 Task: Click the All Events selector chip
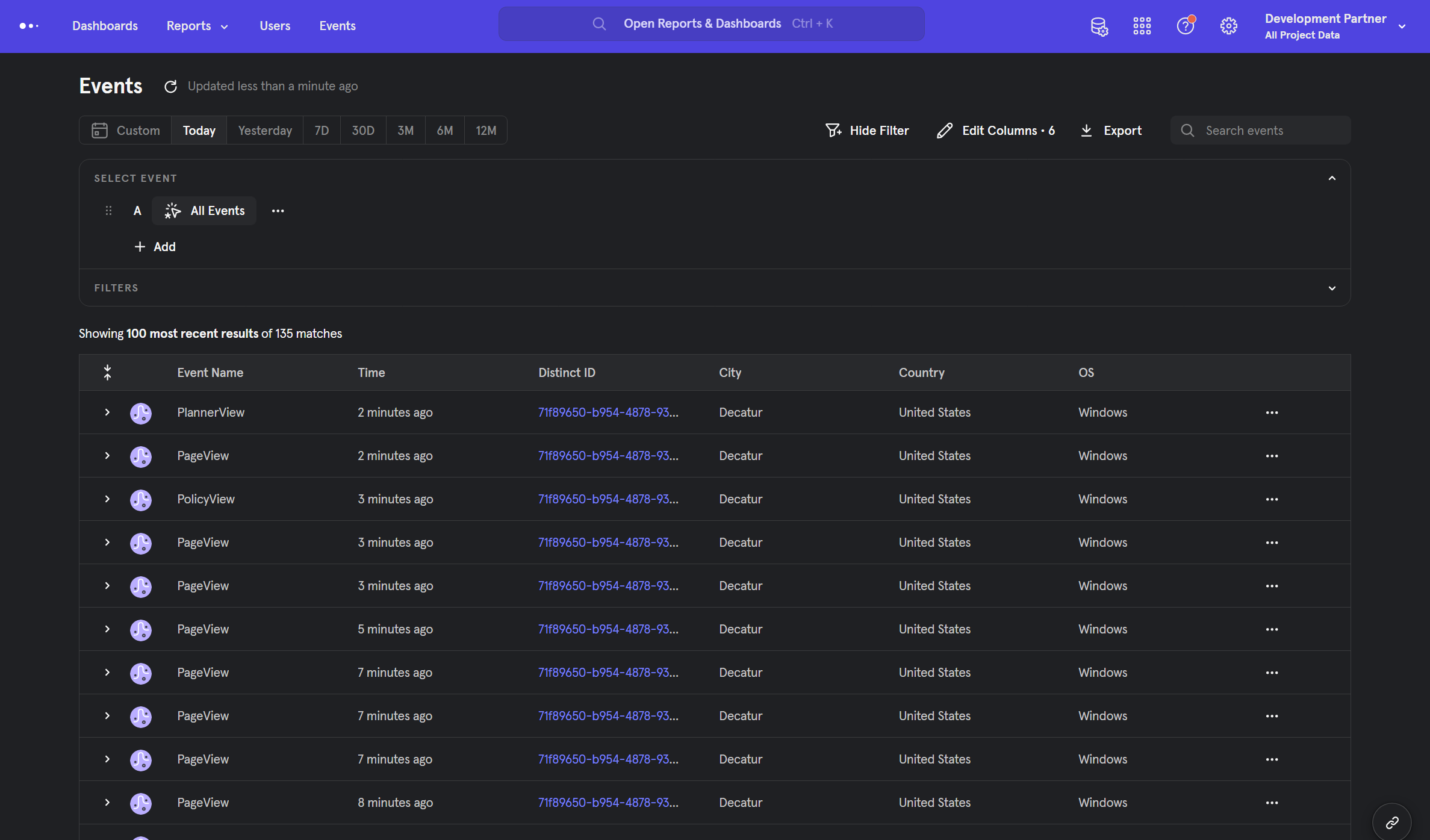tap(204, 211)
